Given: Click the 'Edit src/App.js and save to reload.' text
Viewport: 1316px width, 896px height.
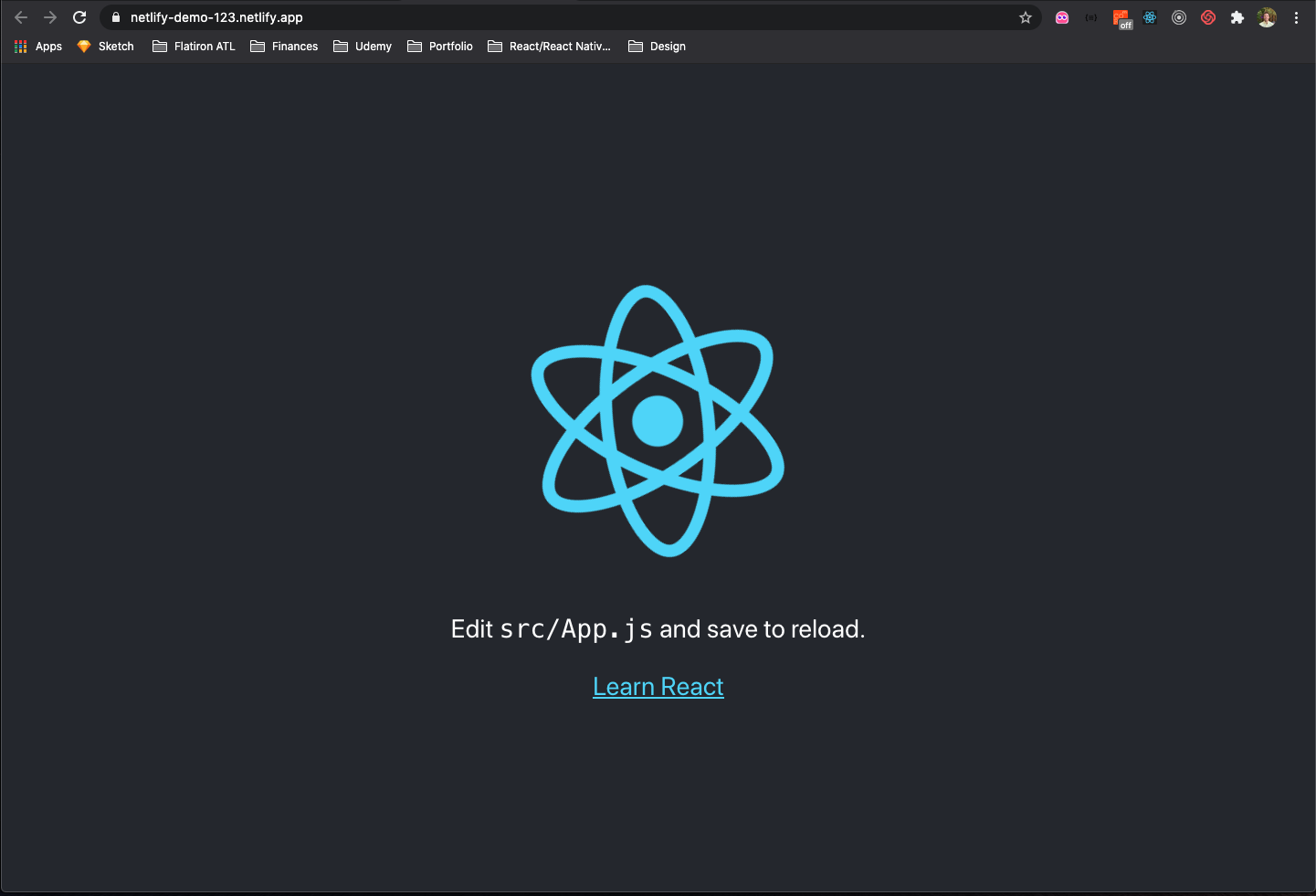Looking at the screenshot, I should (x=658, y=629).
